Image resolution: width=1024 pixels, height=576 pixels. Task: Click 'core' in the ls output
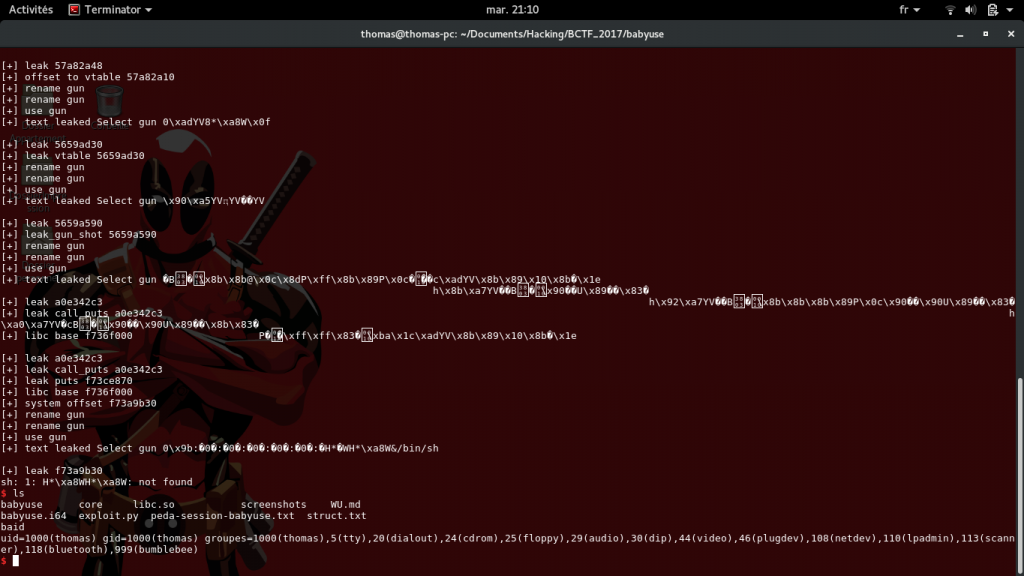90,504
